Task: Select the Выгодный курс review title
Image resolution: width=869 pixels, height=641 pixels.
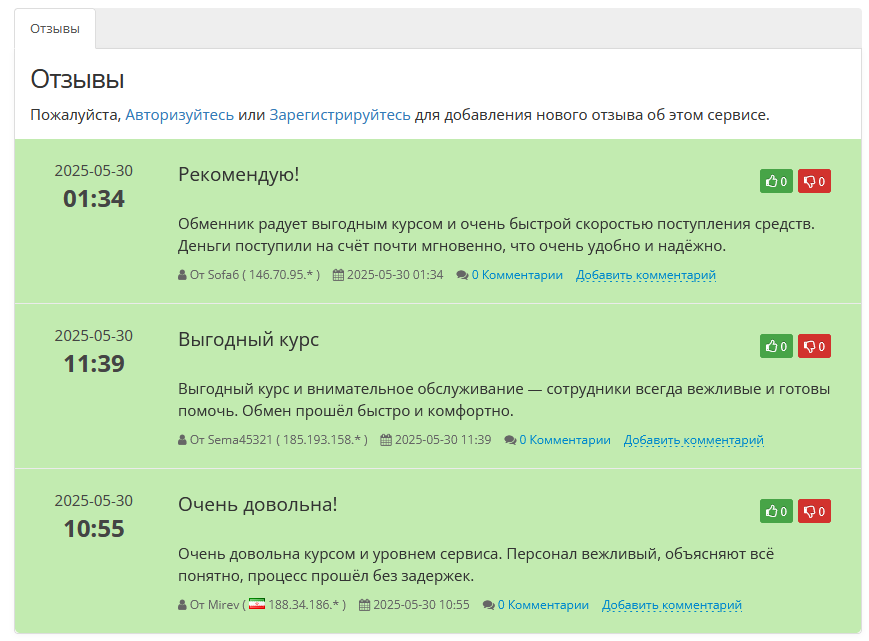Action: coord(248,340)
